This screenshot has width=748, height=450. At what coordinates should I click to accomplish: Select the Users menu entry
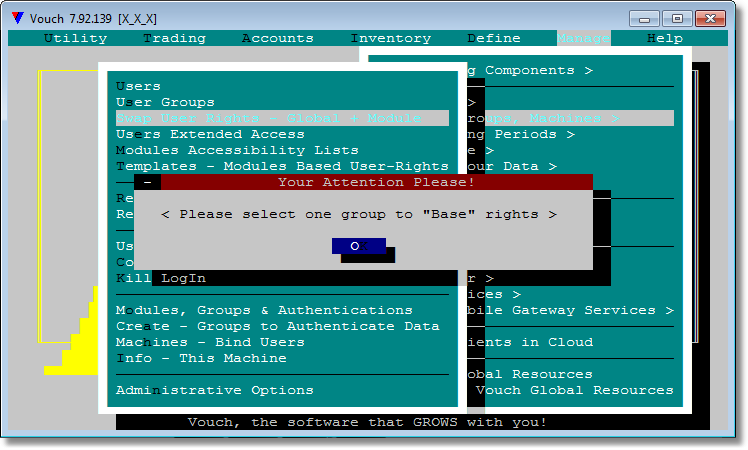point(138,86)
